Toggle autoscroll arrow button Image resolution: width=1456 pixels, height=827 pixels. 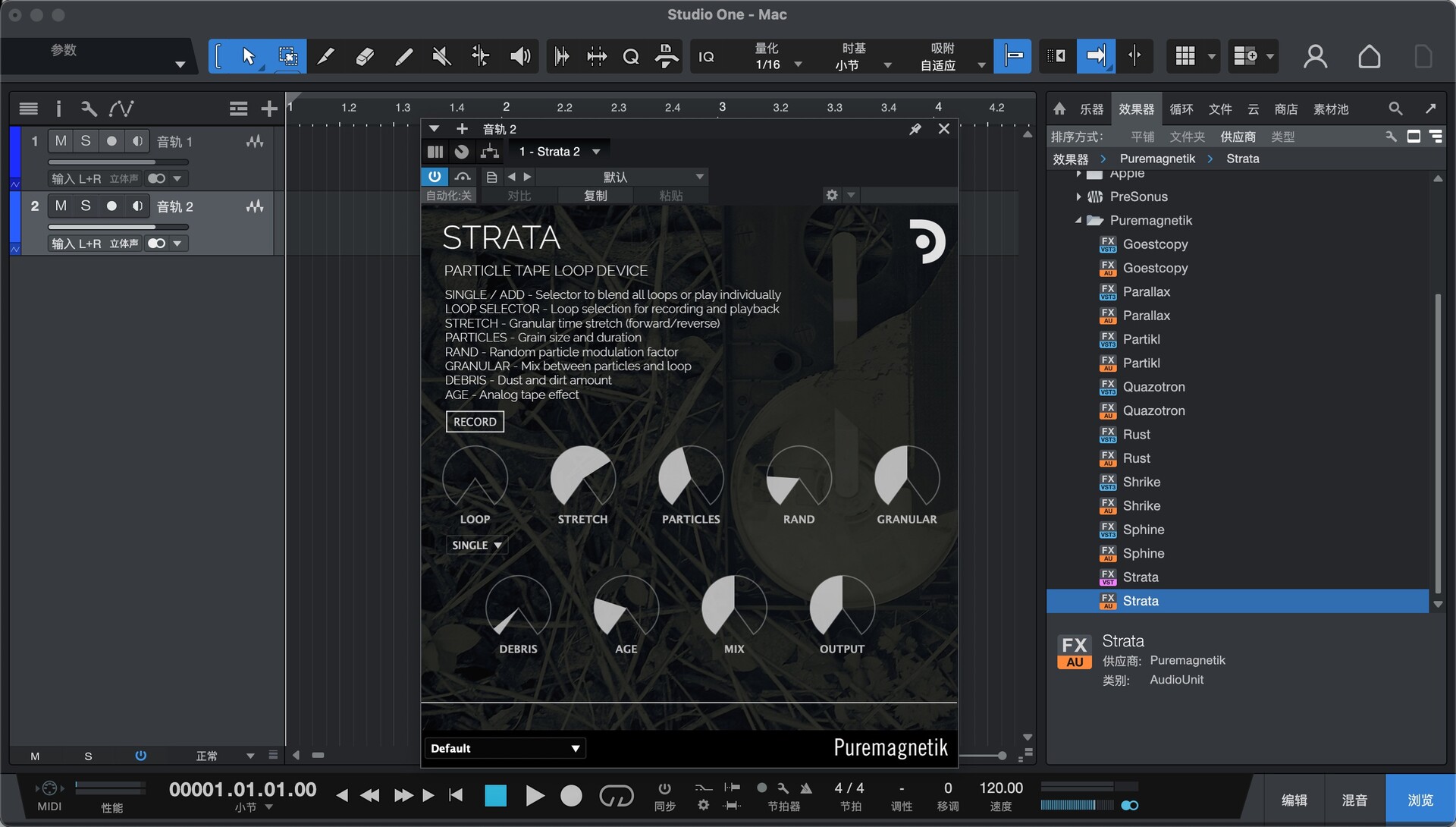(1096, 56)
